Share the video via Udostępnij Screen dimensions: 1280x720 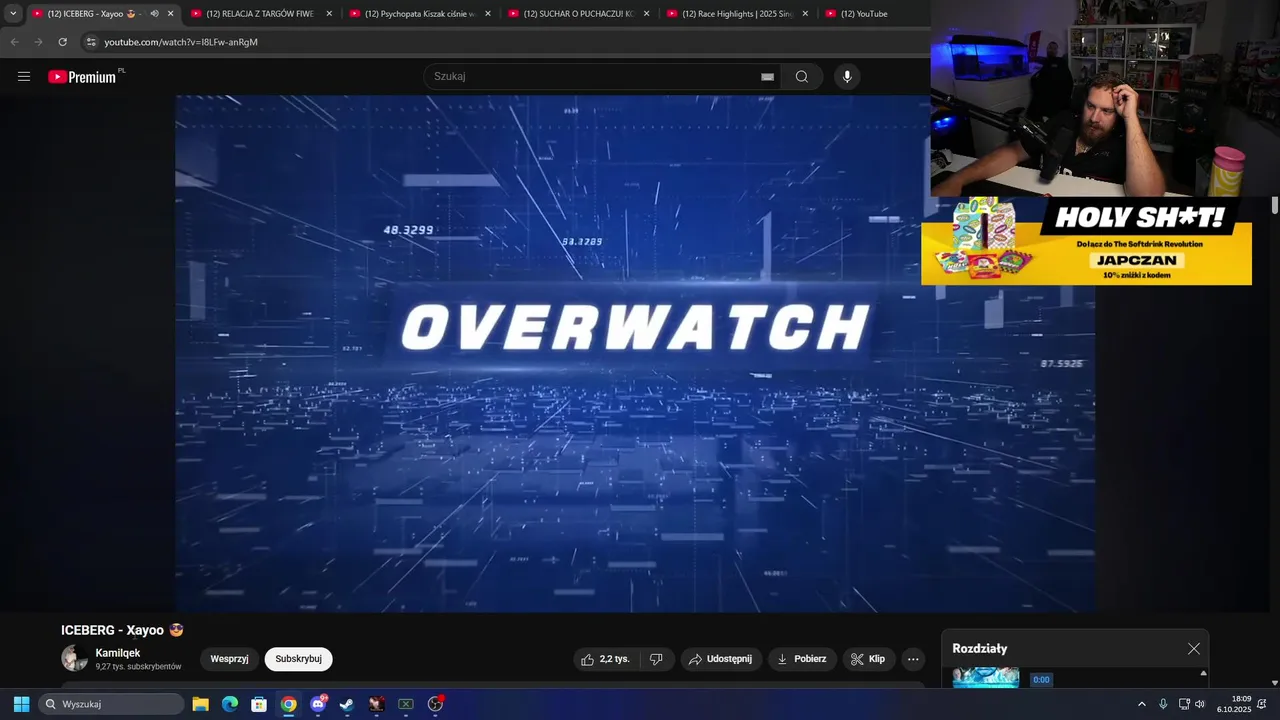(x=721, y=659)
